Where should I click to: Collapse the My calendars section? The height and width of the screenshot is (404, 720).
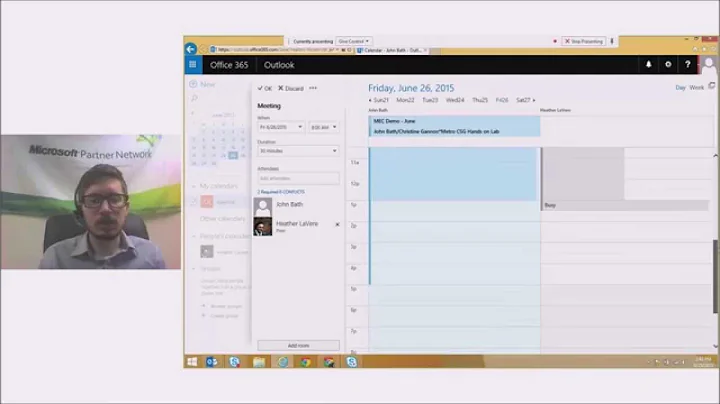pos(194,186)
